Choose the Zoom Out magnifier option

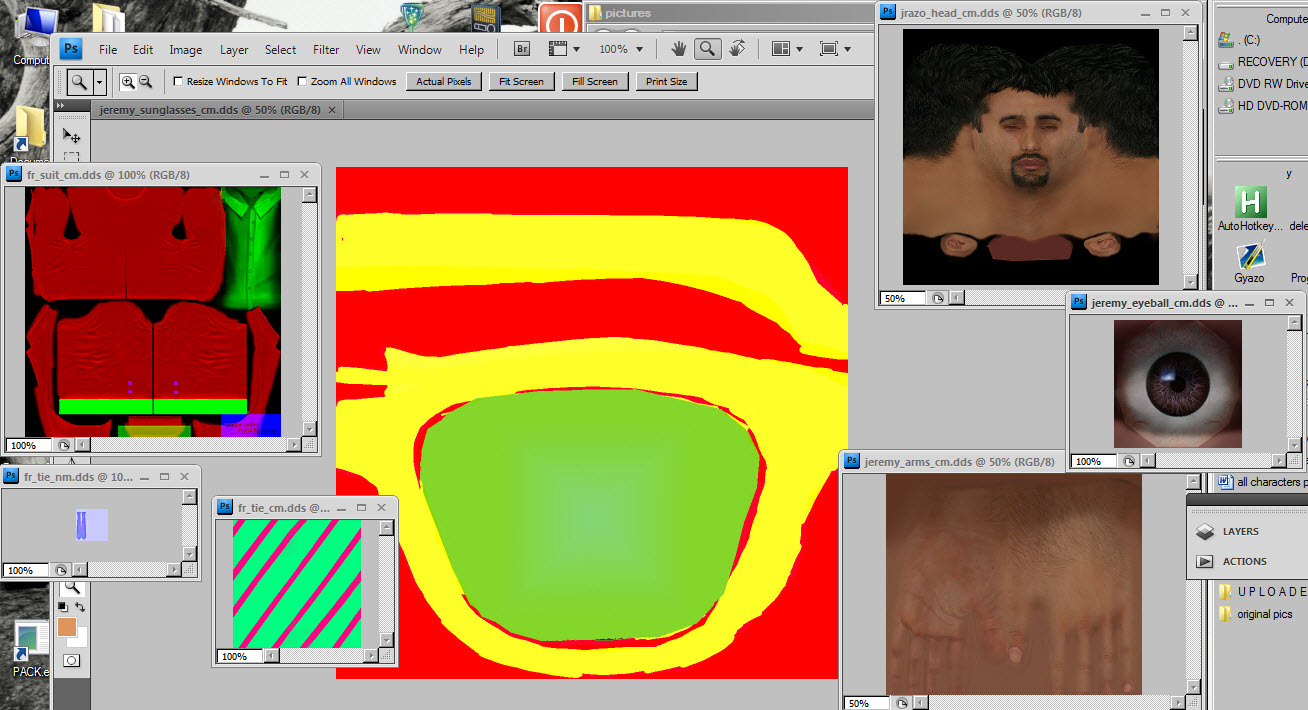pos(145,82)
